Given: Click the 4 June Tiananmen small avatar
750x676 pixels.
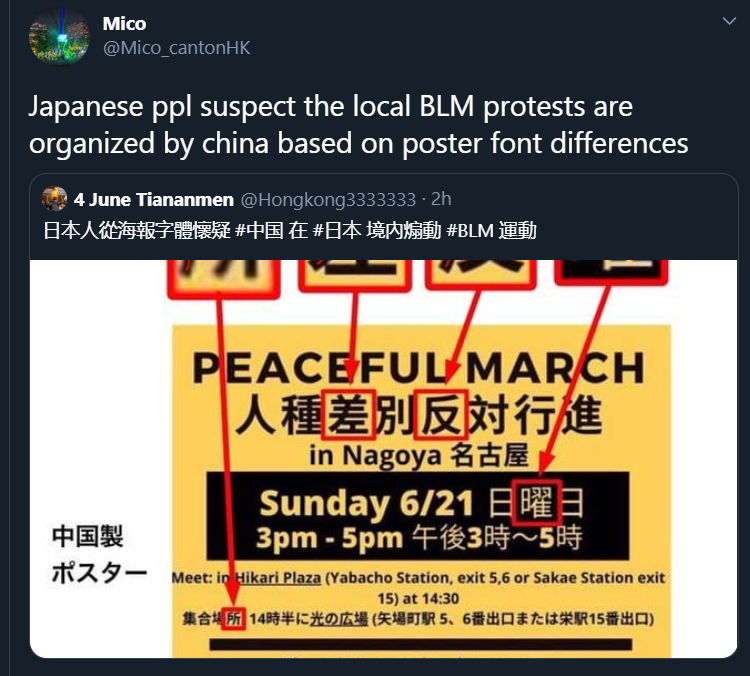Looking at the screenshot, I should coord(54,199).
